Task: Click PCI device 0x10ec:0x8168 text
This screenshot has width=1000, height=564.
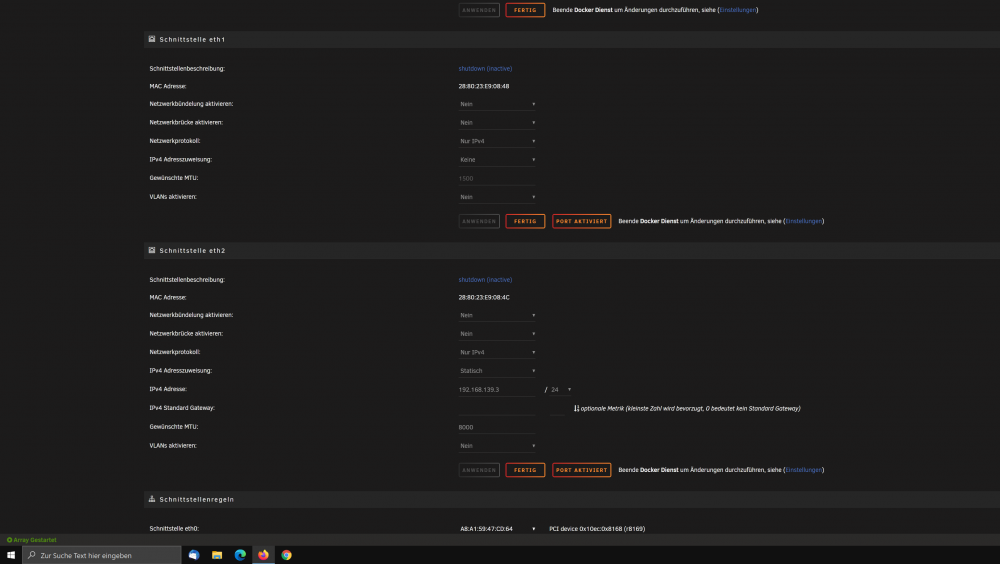Action: tap(597, 528)
